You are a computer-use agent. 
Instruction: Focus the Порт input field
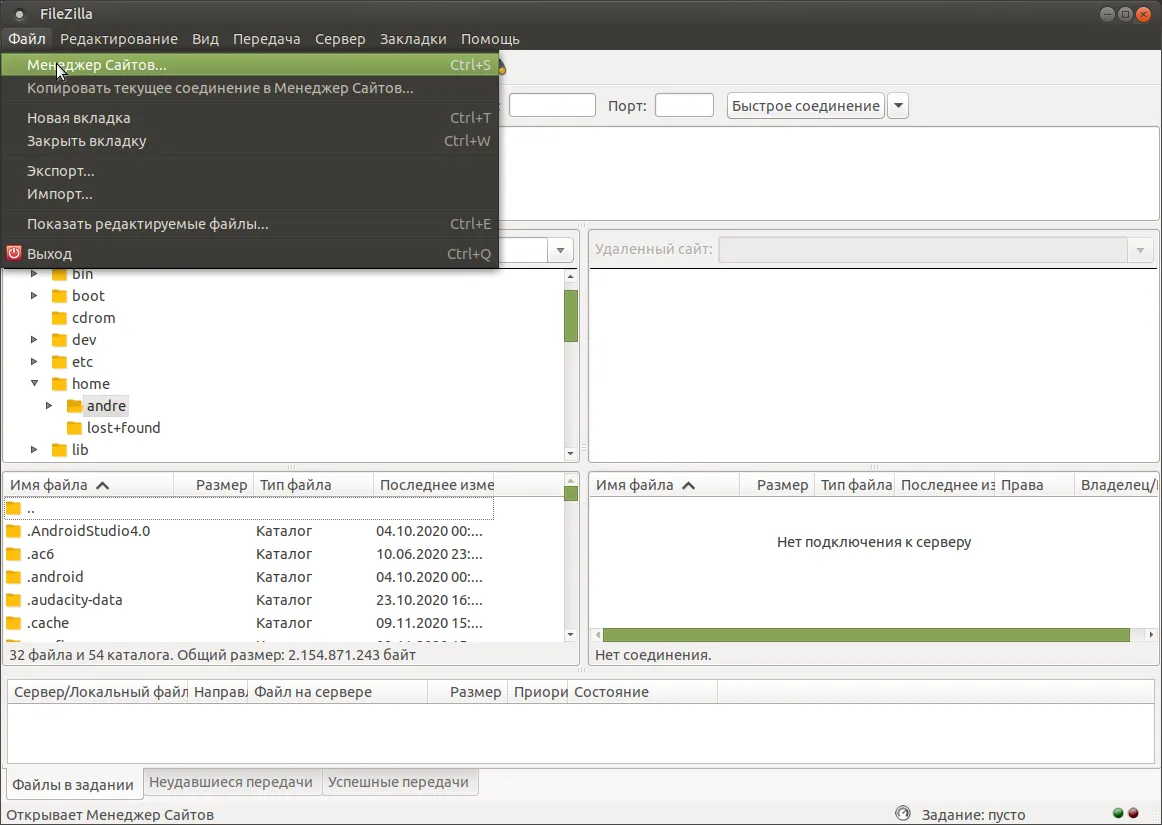click(684, 105)
